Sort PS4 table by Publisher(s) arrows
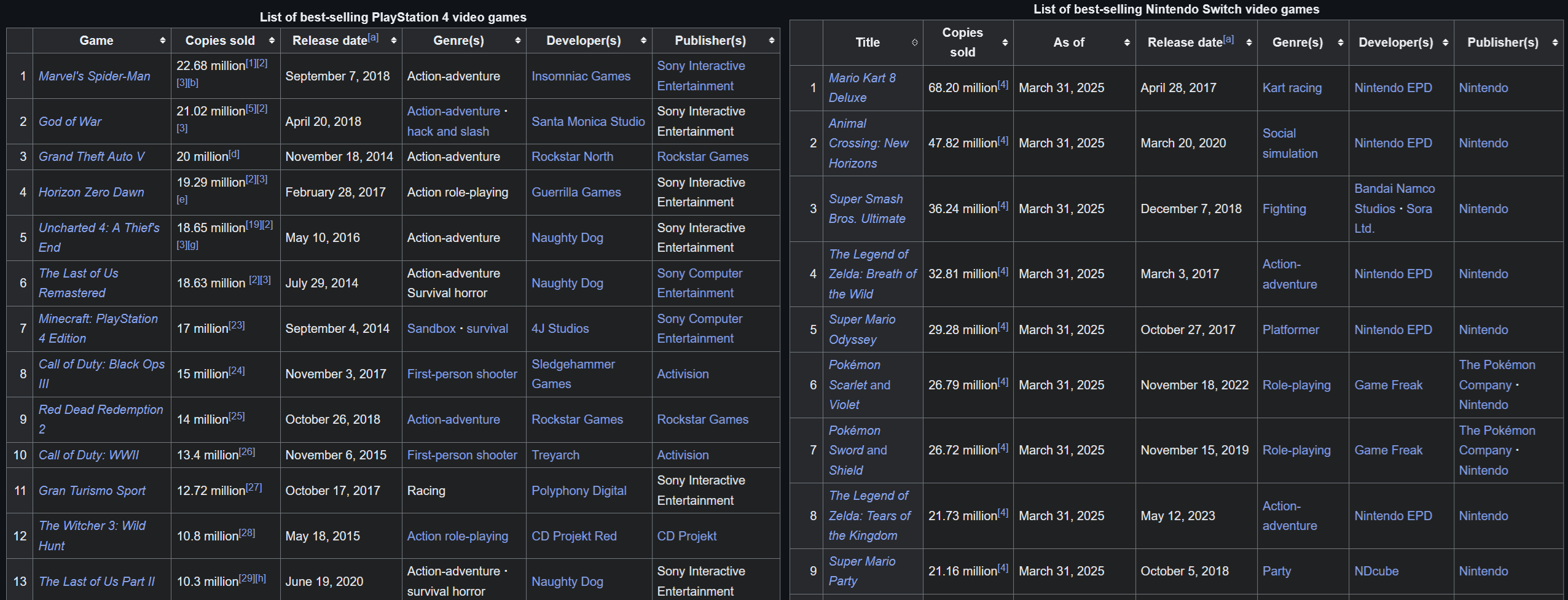Screen dimensions: 1568x600 (771, 41)
